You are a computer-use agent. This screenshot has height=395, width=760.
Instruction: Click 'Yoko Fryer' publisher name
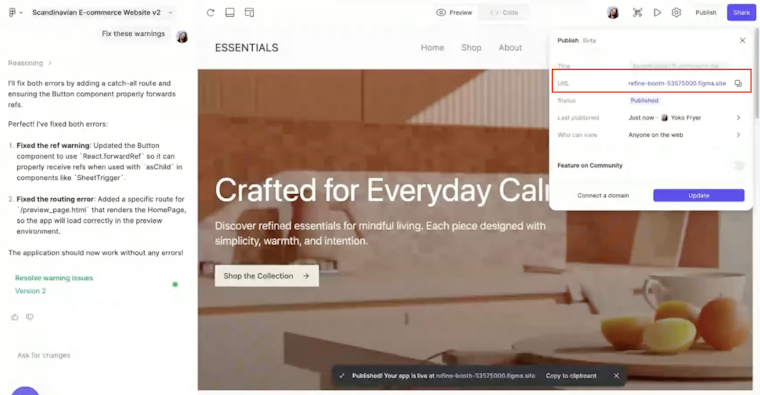[x=685, y=118]
